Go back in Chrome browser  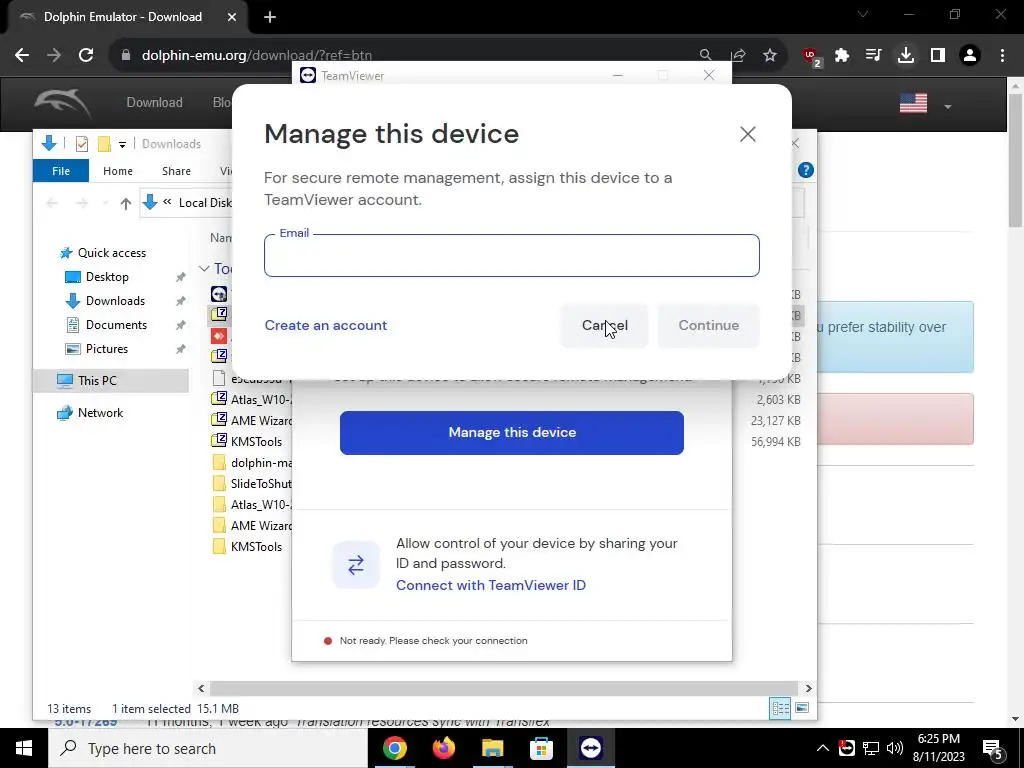pos(22,56)
